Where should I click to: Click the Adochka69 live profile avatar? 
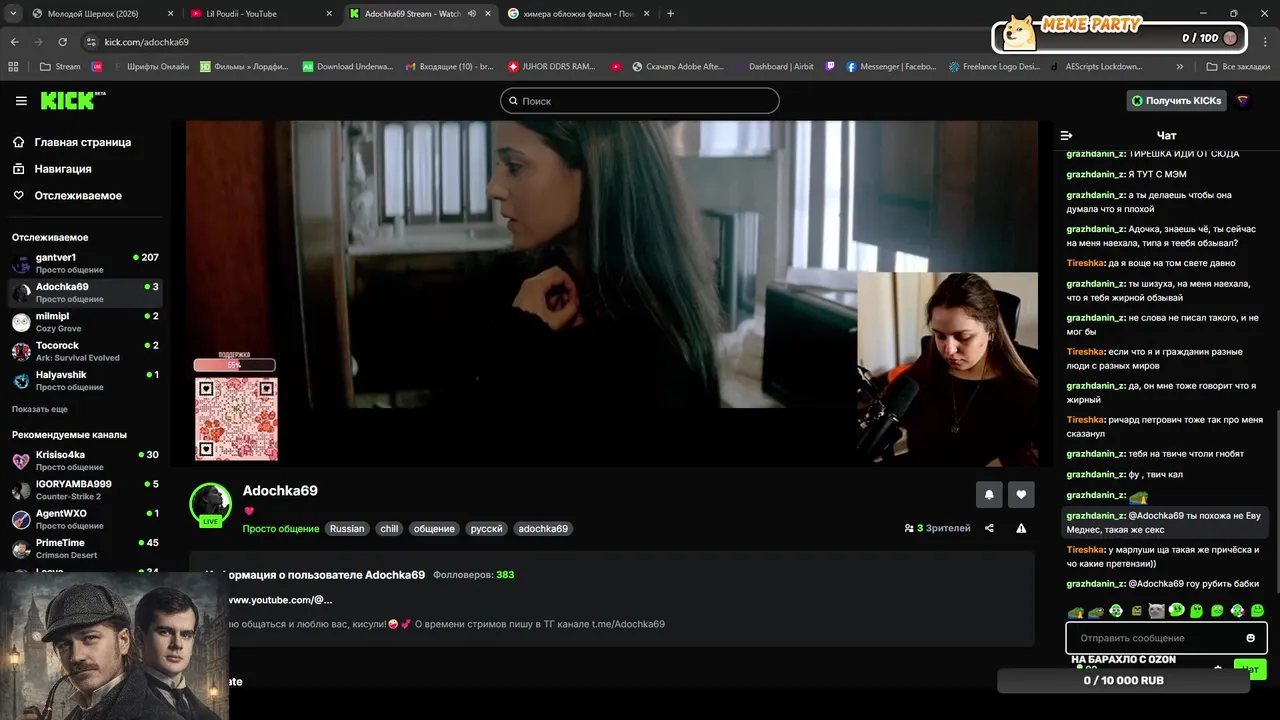pyautogui.click(x=211, y=504)
